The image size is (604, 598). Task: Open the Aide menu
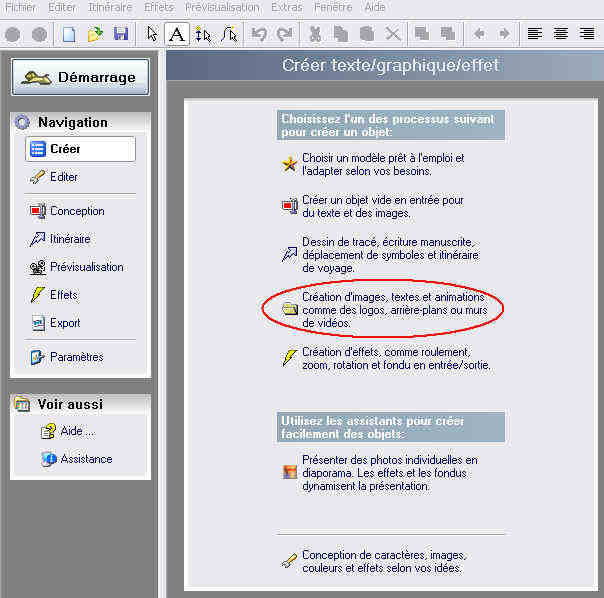point(375,7)
